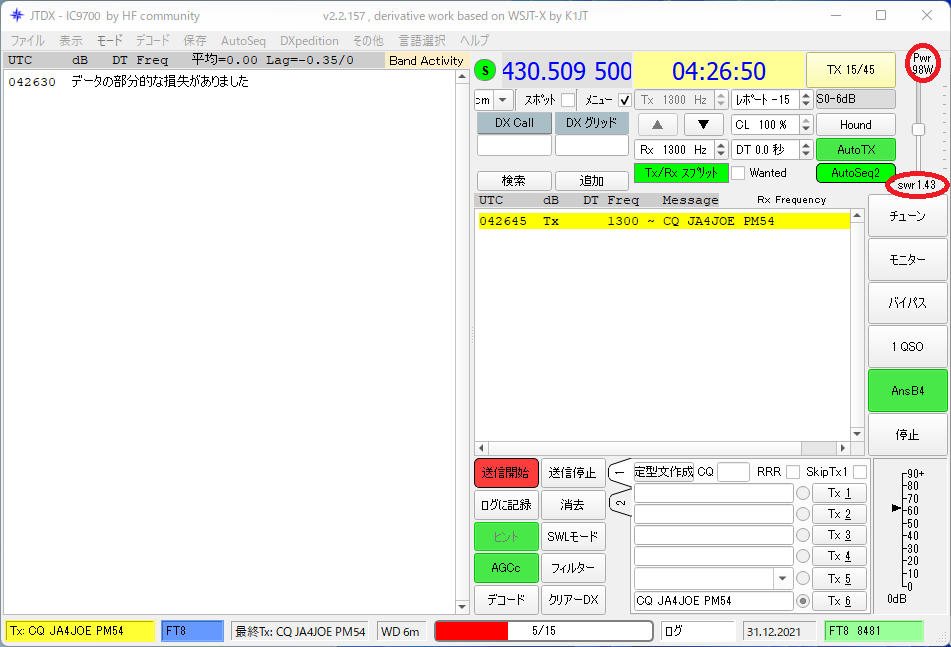Screen dimensions: 951x647
Task: Toggle the AutoTX button
Action: [x=856, y=150]
